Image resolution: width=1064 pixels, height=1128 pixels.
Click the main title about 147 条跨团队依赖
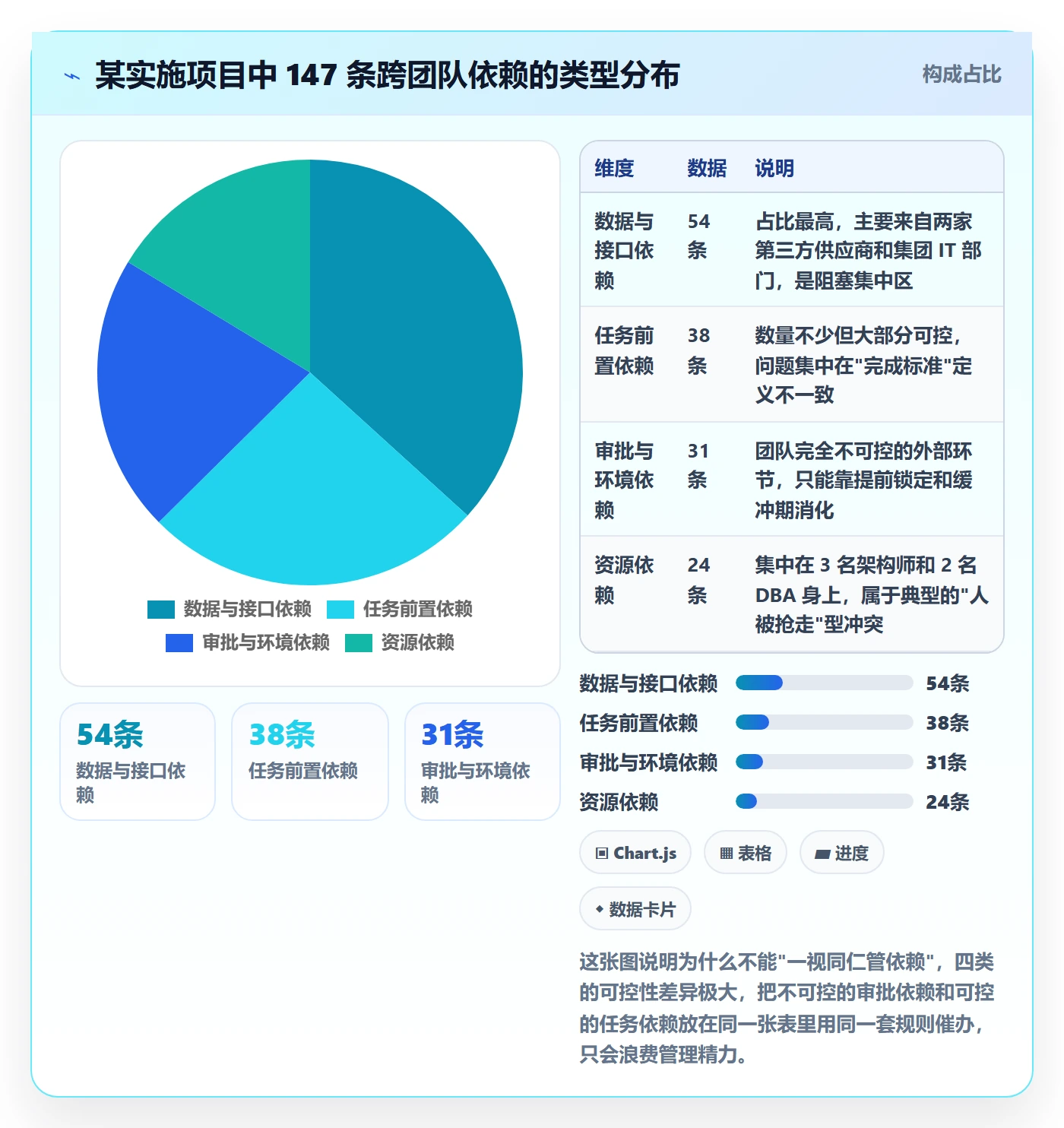click(x=388, y=75)
